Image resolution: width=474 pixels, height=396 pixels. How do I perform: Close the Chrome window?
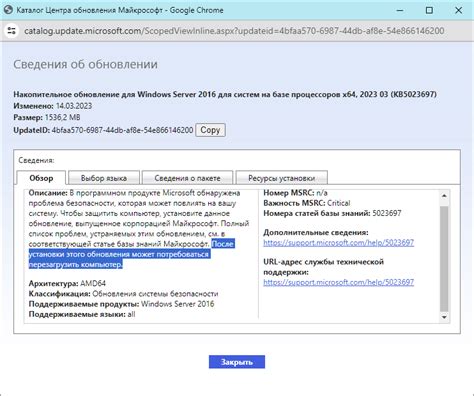coord(458,10)
